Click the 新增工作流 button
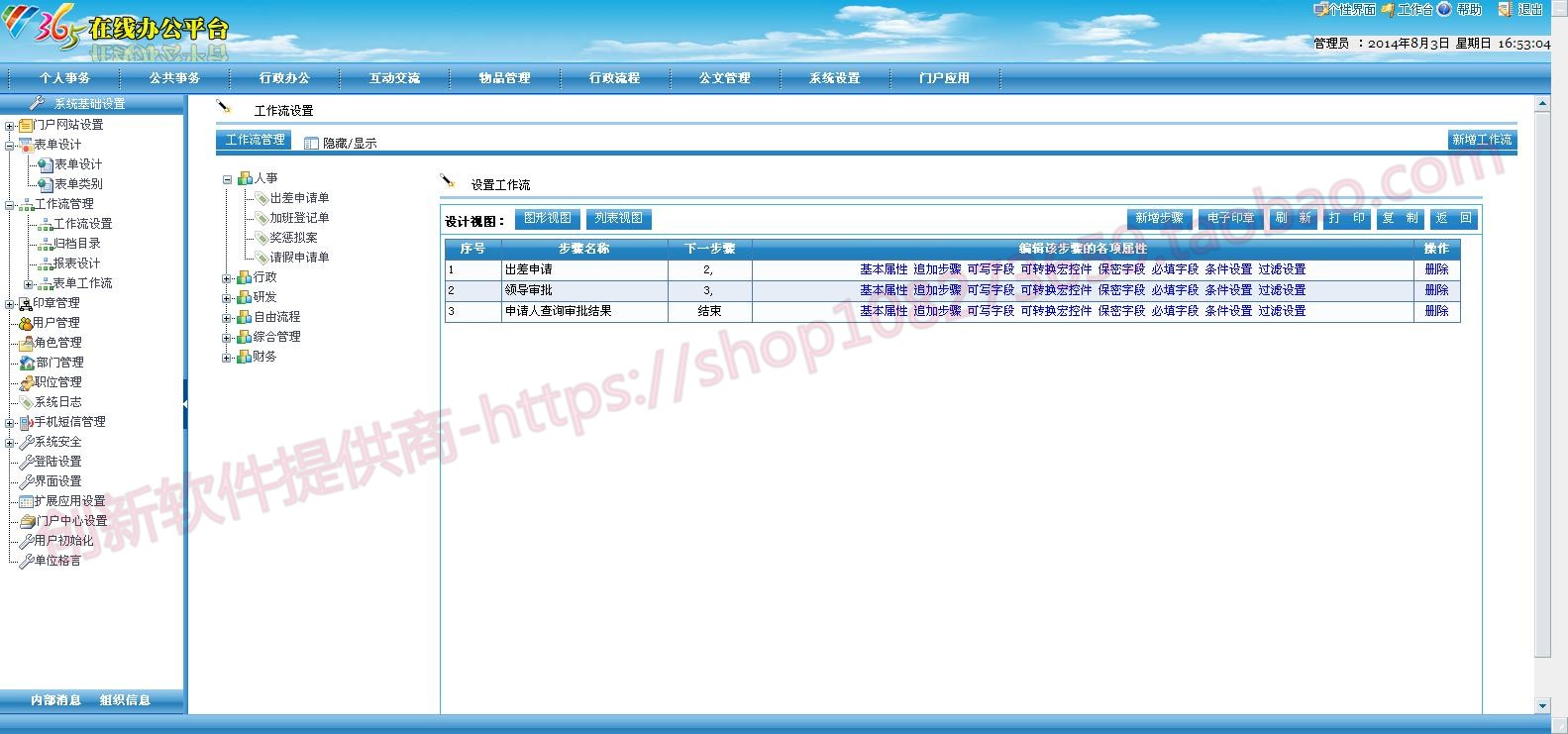The width and height of the screenshot is (1568, 734). (1482, 141)
